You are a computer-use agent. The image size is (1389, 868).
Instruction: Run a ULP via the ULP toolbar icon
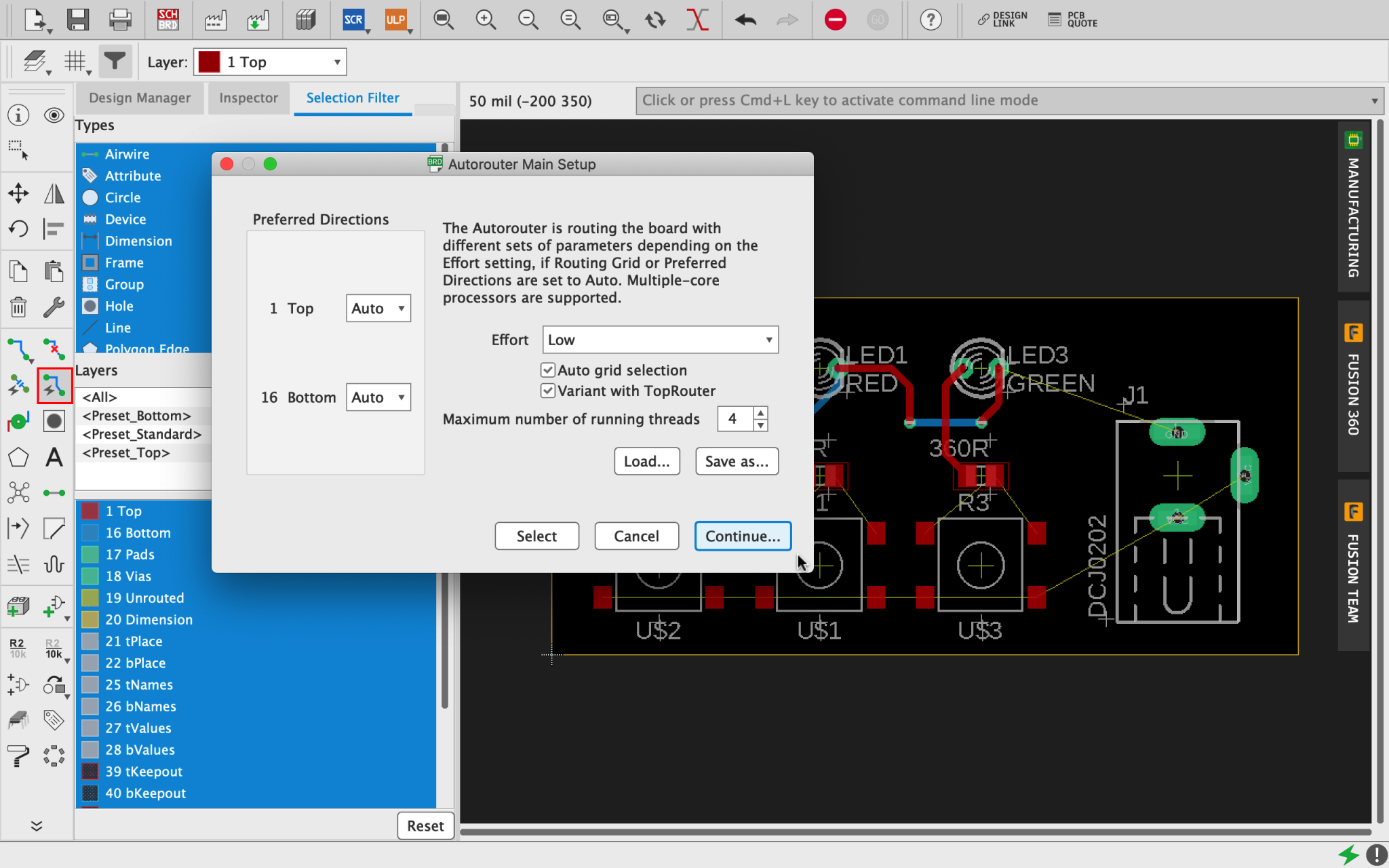point(395,20)
